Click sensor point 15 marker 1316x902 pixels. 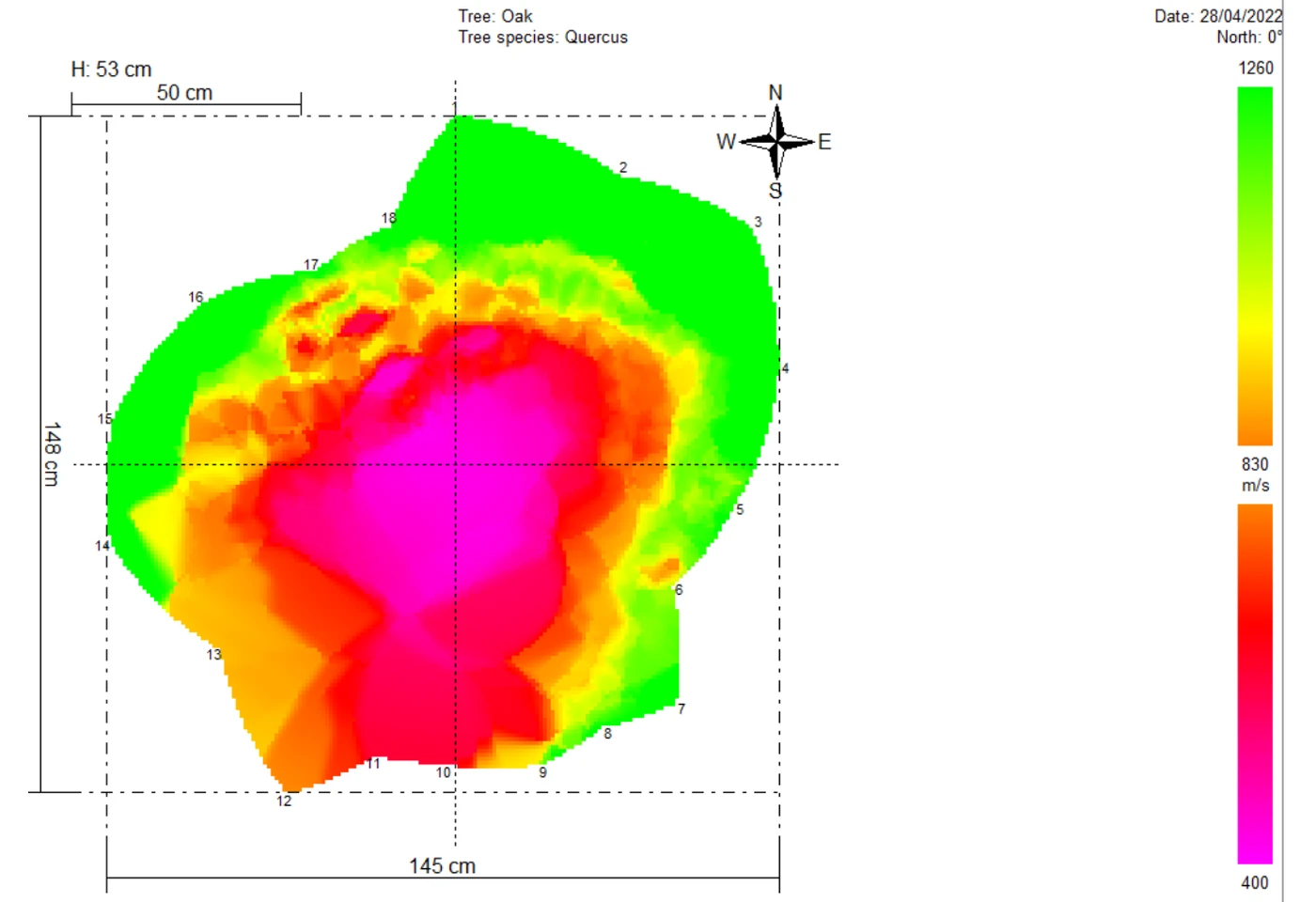pos(105,419)
